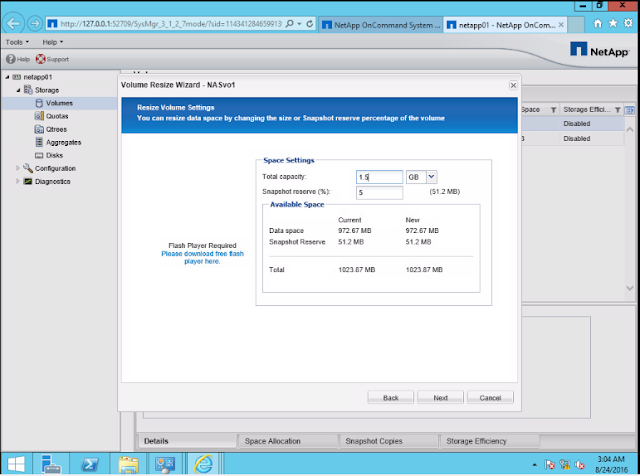Click the Quotas icon in tree
This screenshot has width=640, height=476.
pyautogui.click(x=39, y=116)
